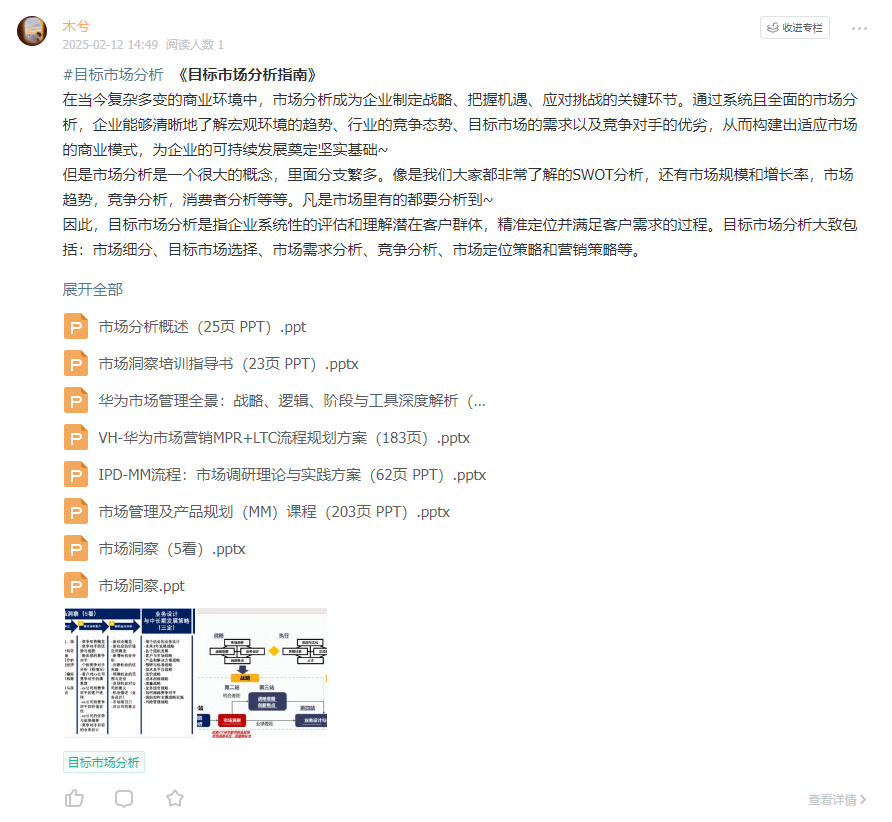The image size is (892, 822).
Task: Like the post with thumbs-up icon
Action: [x=74, y=799]
